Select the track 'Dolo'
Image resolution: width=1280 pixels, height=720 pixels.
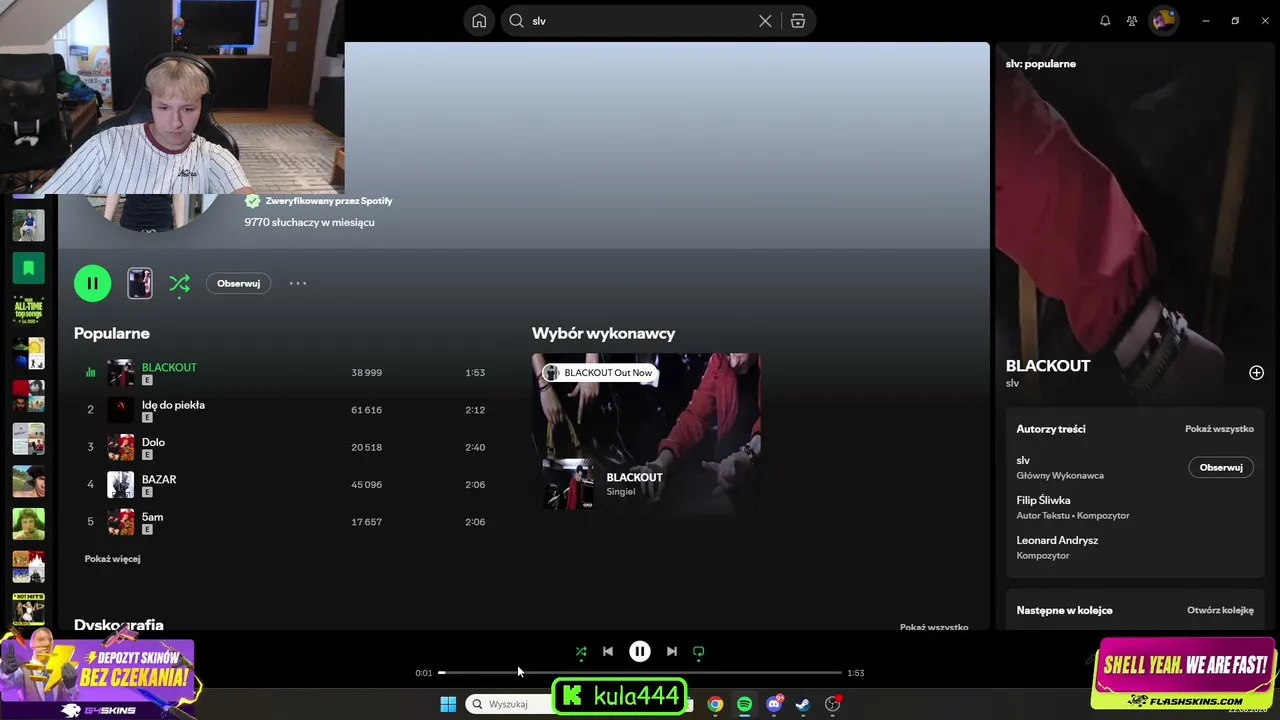click(153, 442)
